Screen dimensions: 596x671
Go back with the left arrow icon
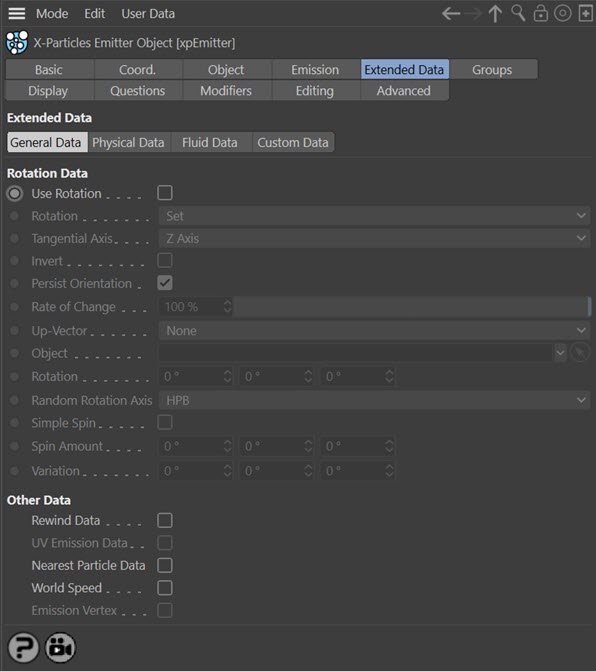pyautogui.click(x=451, y=14)
